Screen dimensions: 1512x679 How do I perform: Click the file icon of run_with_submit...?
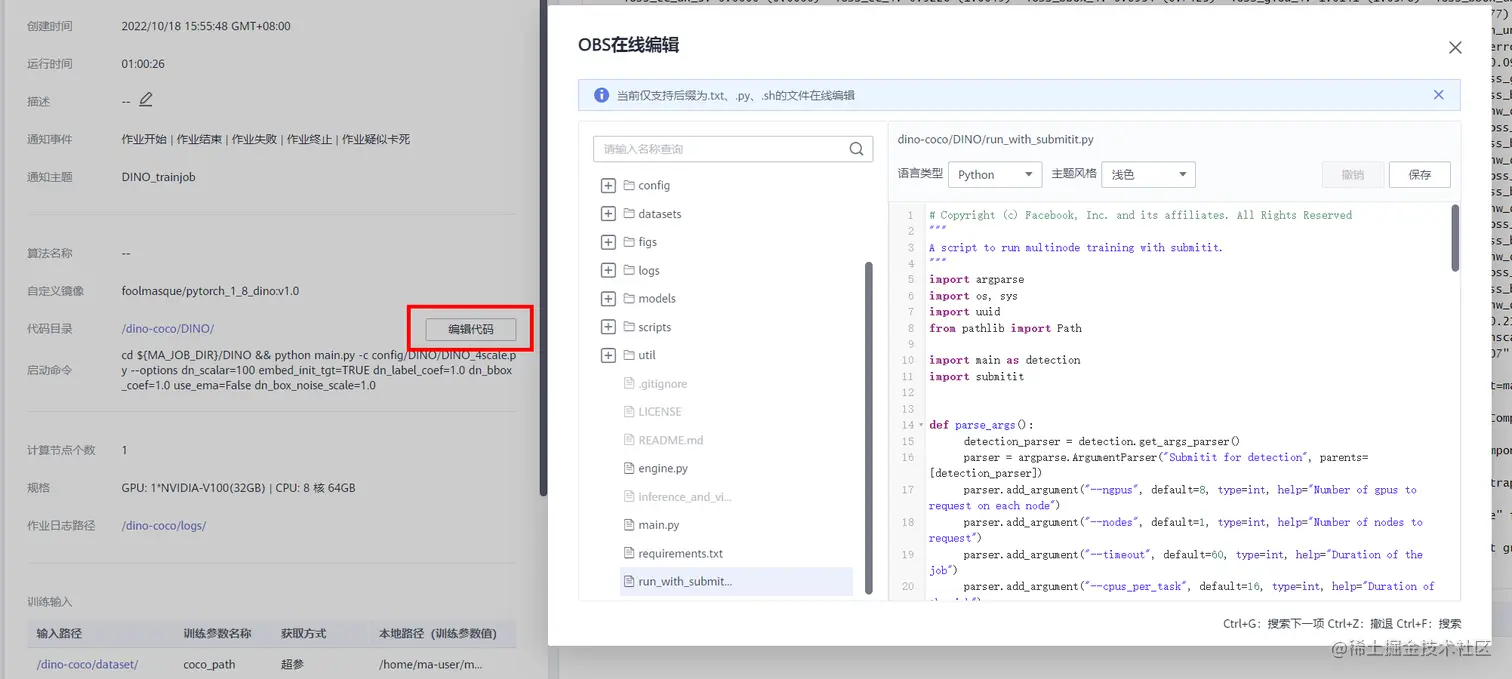pos(629,581)
